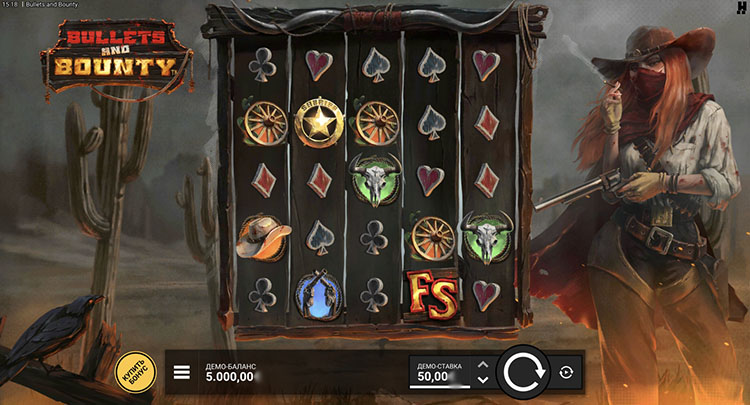Click the red heart on top of fifth reel
The width and height of the screenshot is (750, 405).
486,65
